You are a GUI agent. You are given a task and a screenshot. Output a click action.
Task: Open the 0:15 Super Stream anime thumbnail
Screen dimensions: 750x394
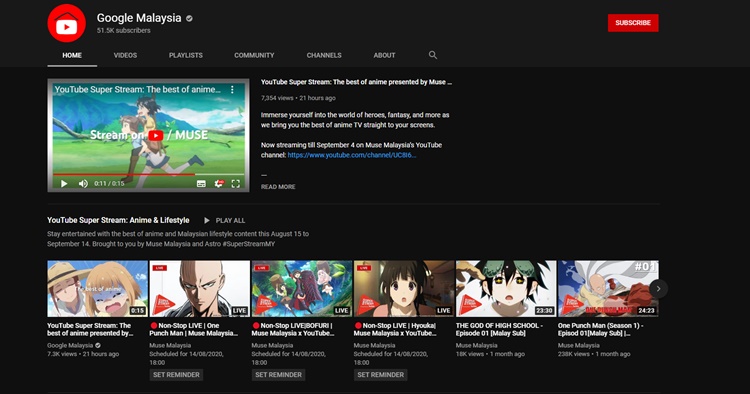coord(97,288)
